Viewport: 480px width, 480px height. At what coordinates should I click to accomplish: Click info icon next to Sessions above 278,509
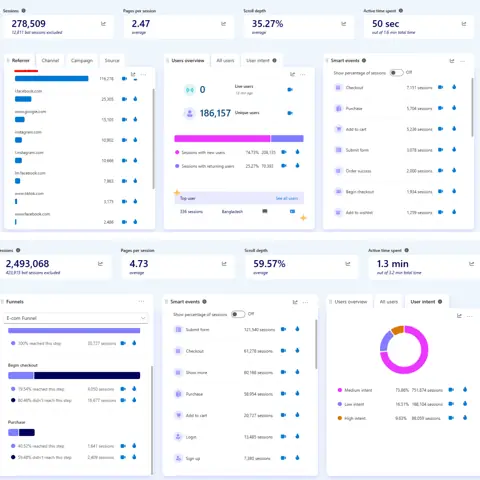(x=24, y=11)
